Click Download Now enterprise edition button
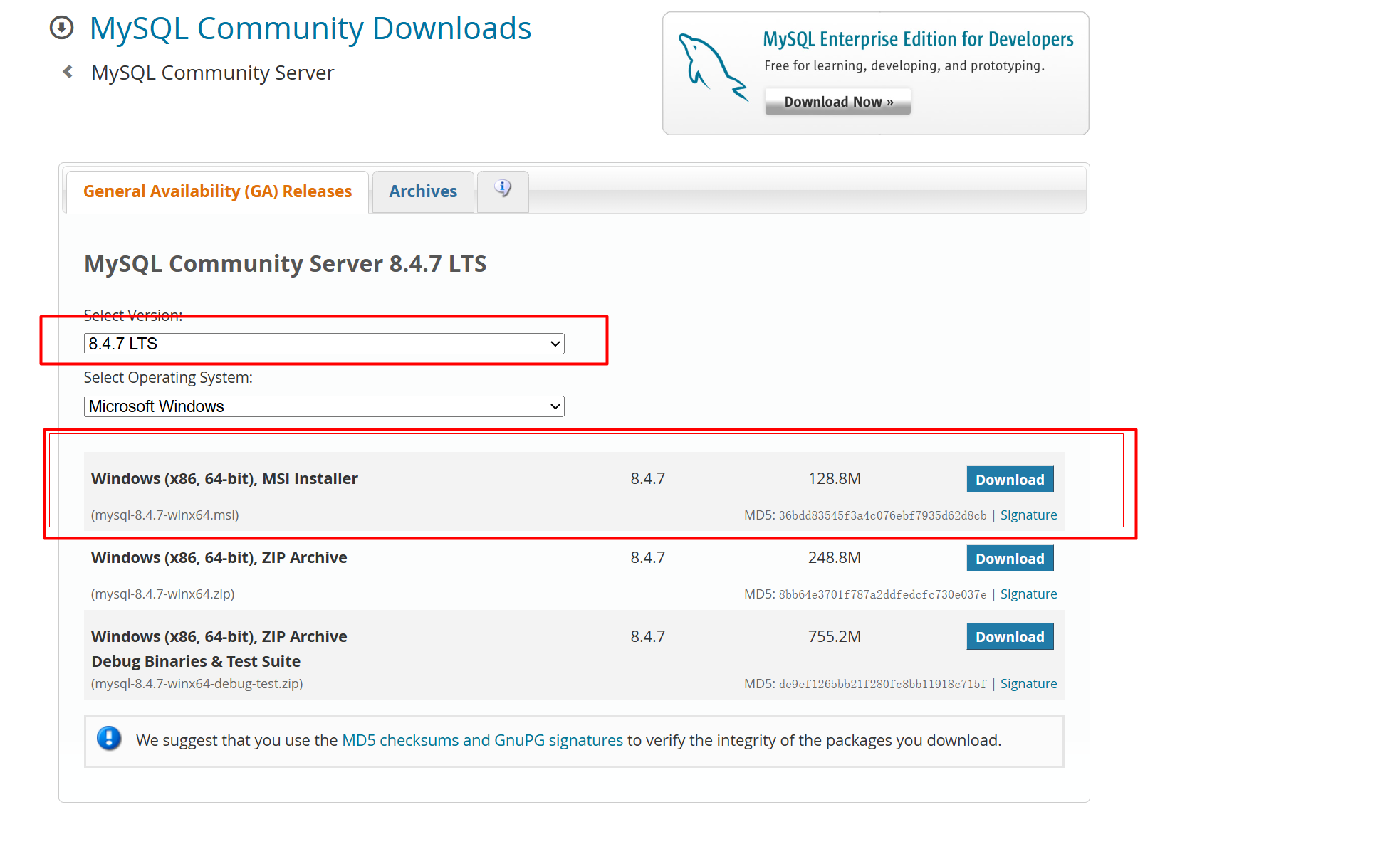The height and width of the screenshot is (864, 1400). coord(837,102)
